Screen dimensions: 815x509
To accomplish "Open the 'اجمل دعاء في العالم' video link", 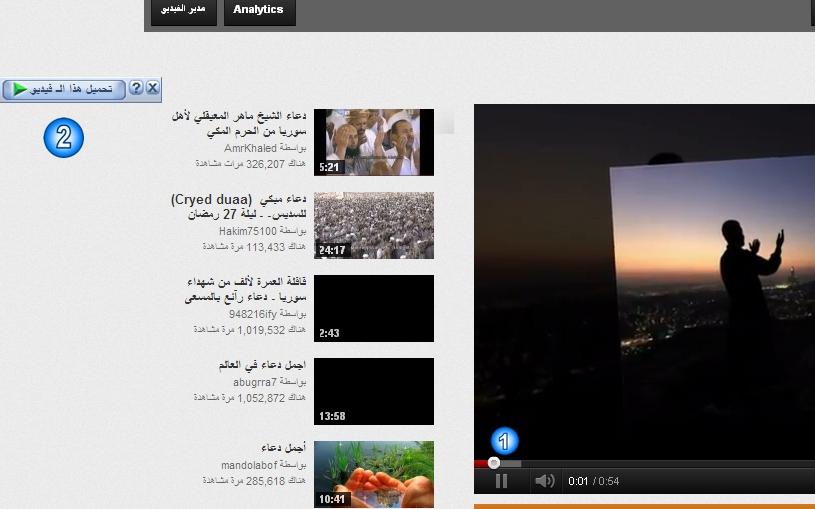I will point(261,366).
